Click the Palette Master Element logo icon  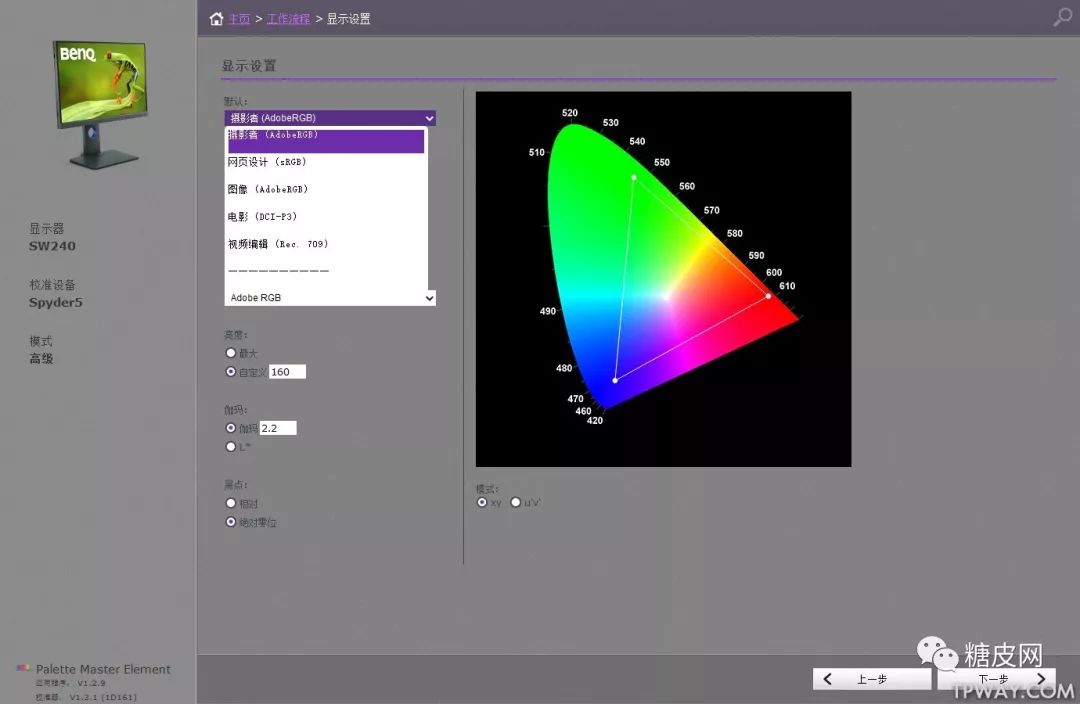pyautogui.click(x=23, y=667)
